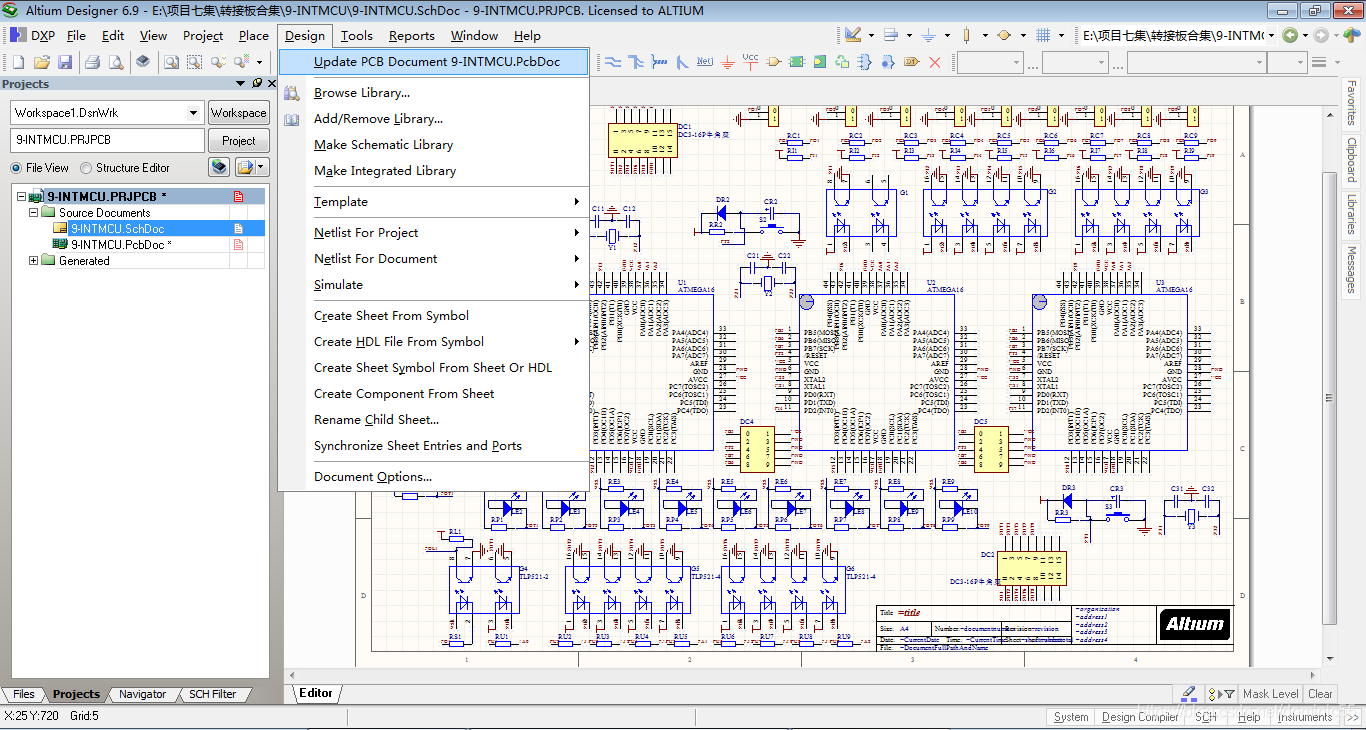Open the Design Compiler status bar button
1366x730 pixels.
click(x=1140, y=717)
